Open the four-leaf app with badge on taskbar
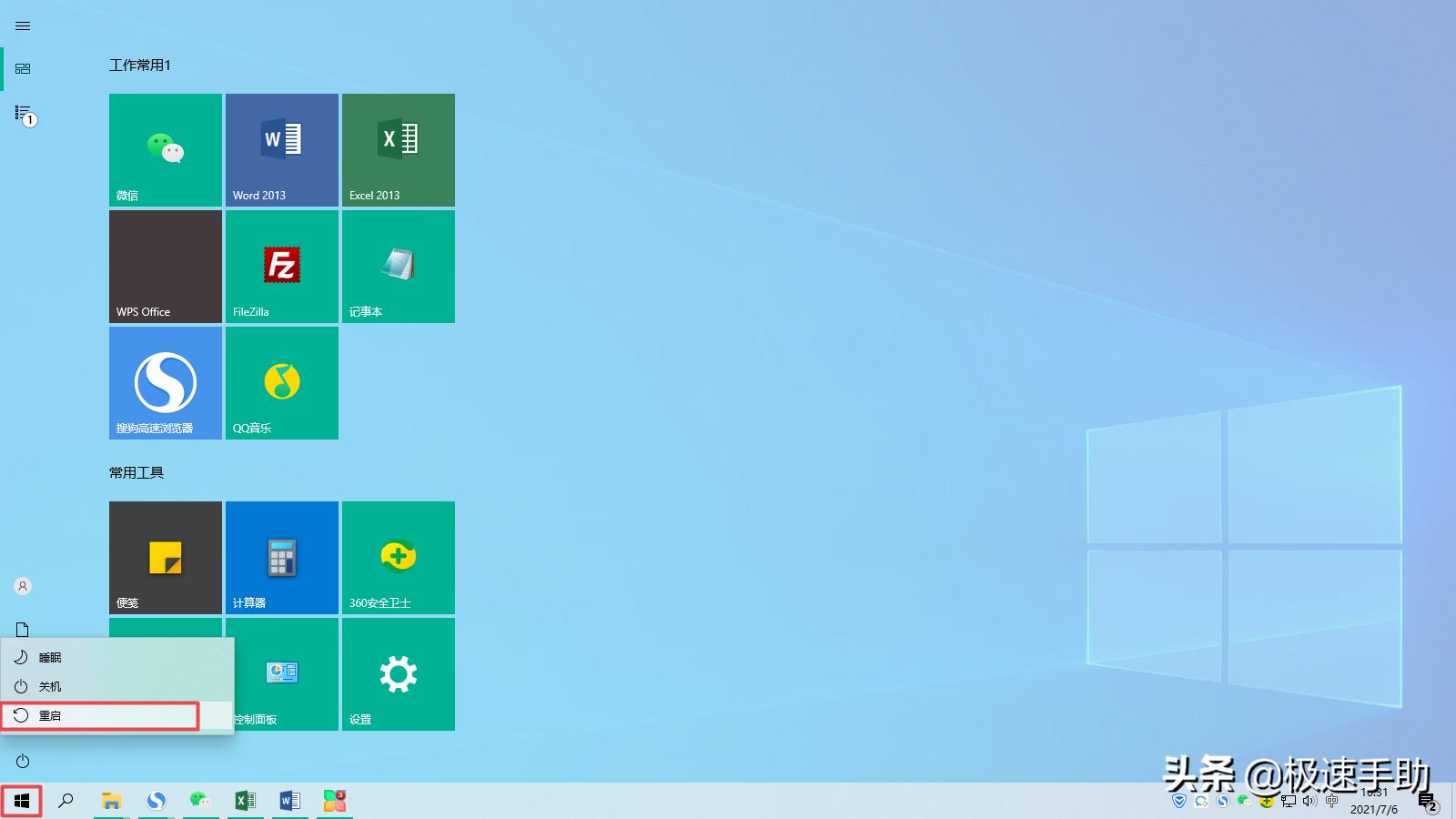Image resolution: width=1456 pixels, height=819 pixels. coord(335,801)
